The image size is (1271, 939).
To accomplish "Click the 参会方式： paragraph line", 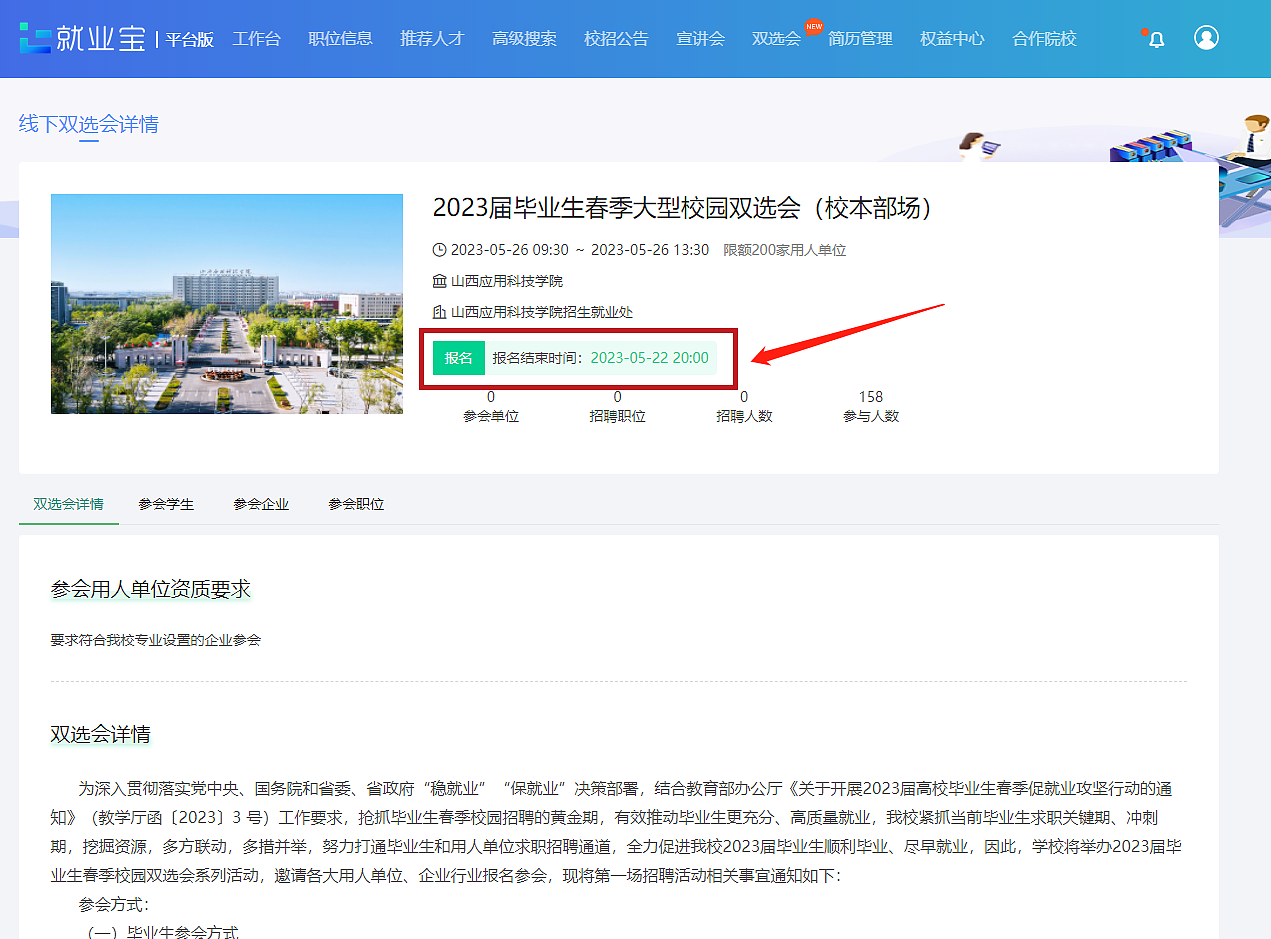I will 114,904.
